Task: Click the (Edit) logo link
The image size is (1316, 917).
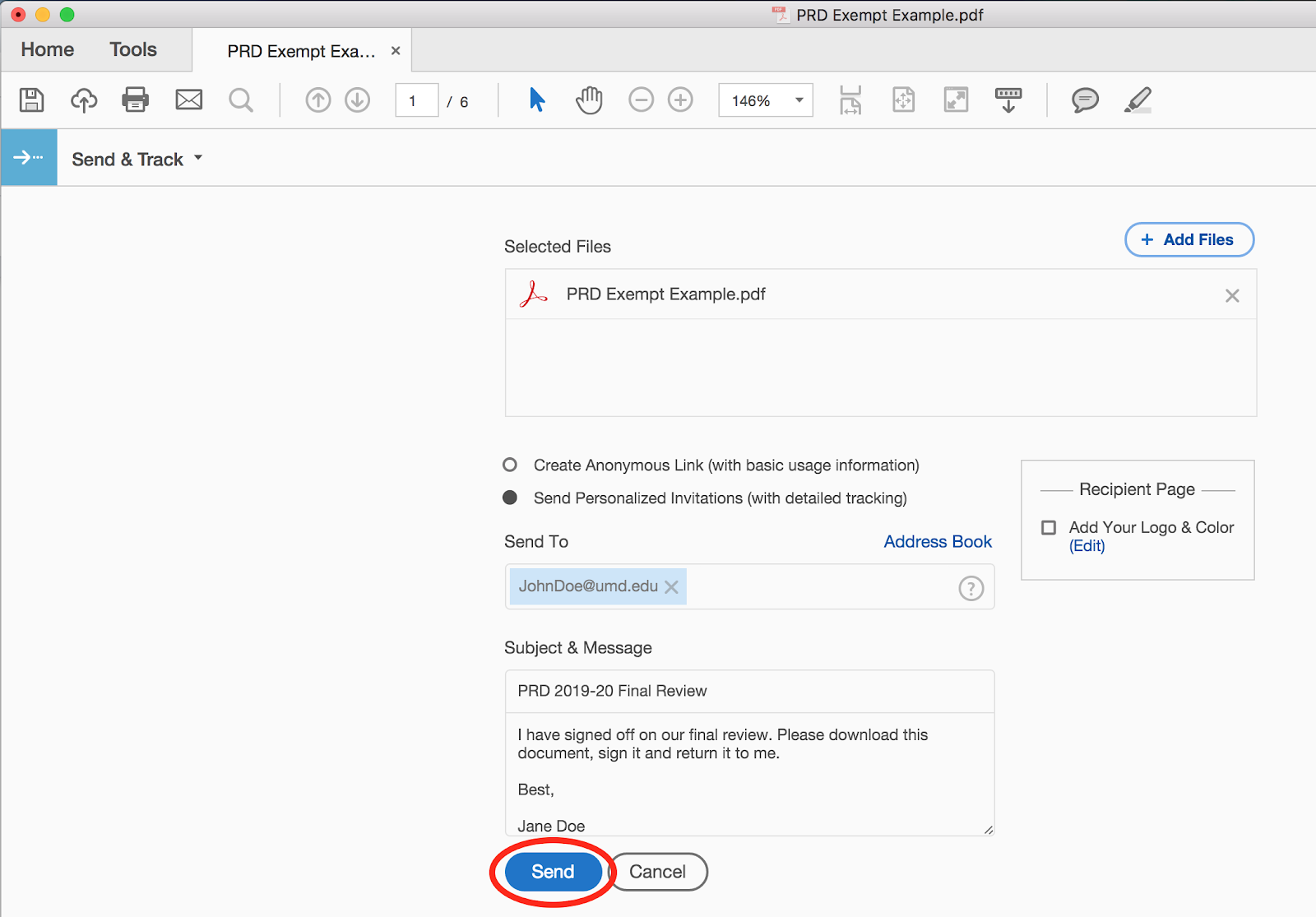Action: (1087, 546)
